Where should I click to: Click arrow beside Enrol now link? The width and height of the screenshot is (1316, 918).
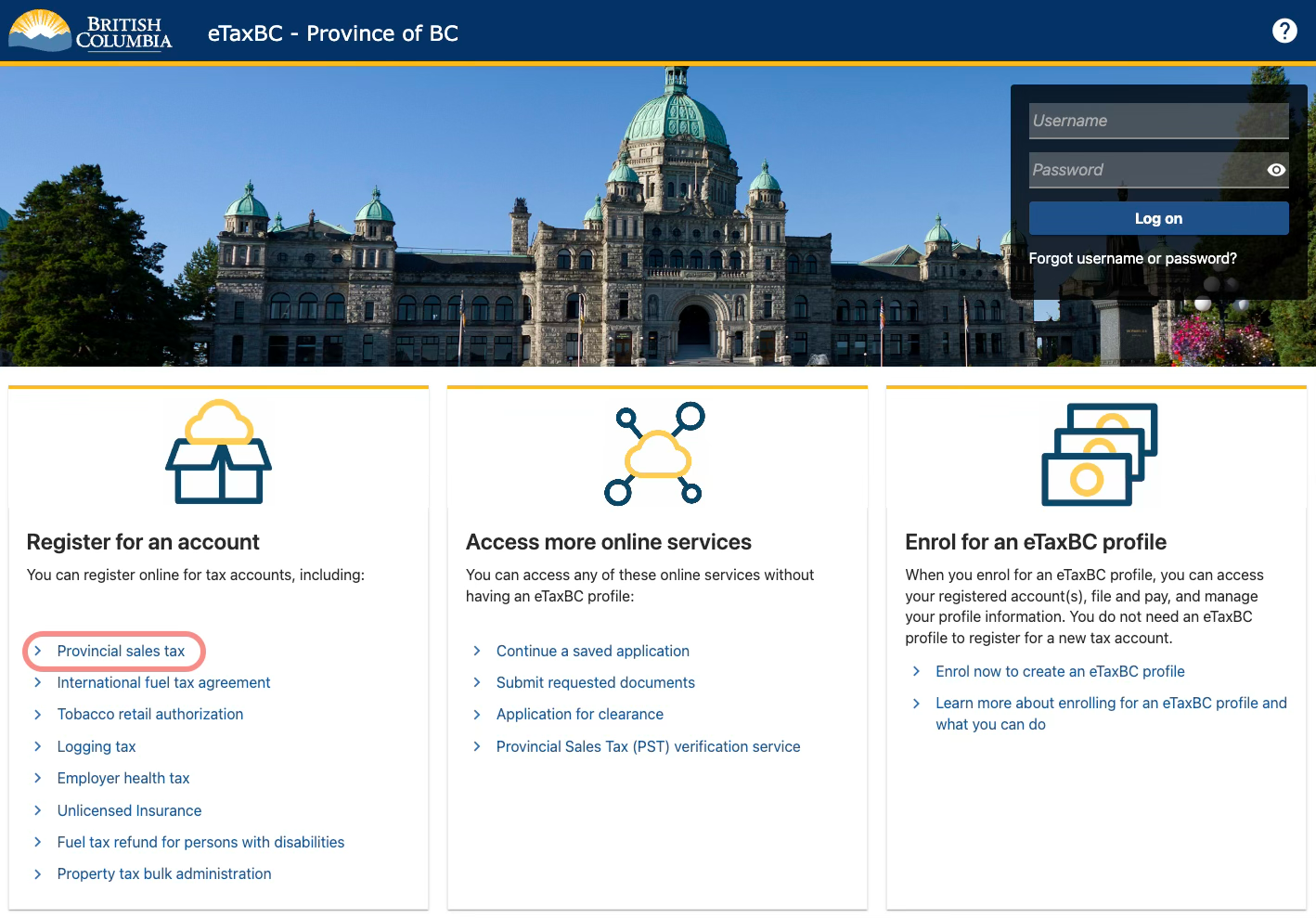(916, 671)
